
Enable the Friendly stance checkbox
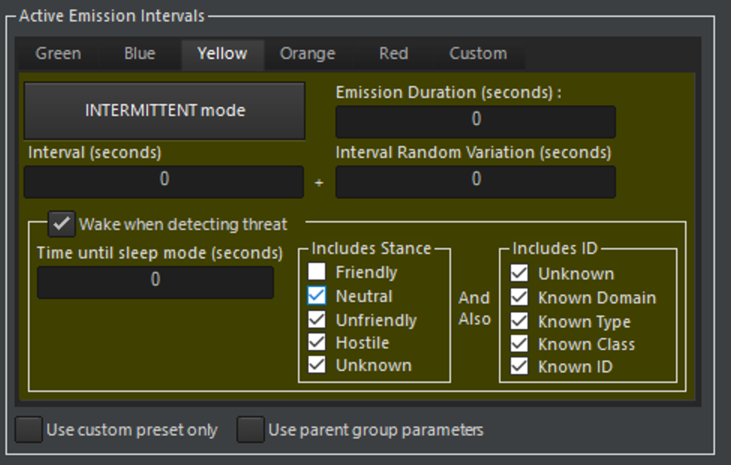[317, 272]
